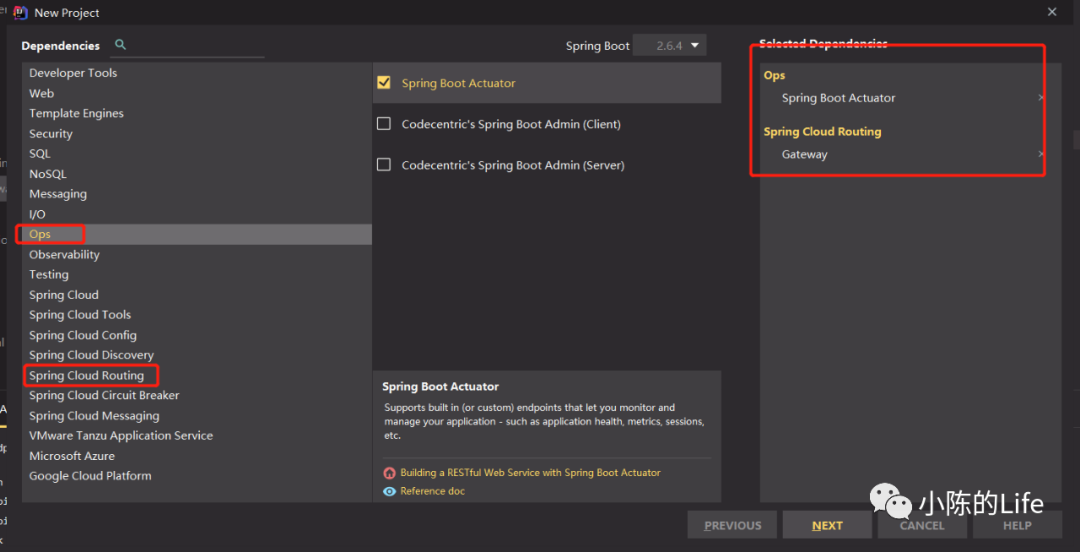Click arrow next to selected Gateway dependency
The height and width of the screenshot is (552, 1080).
tap(1040, 154)
